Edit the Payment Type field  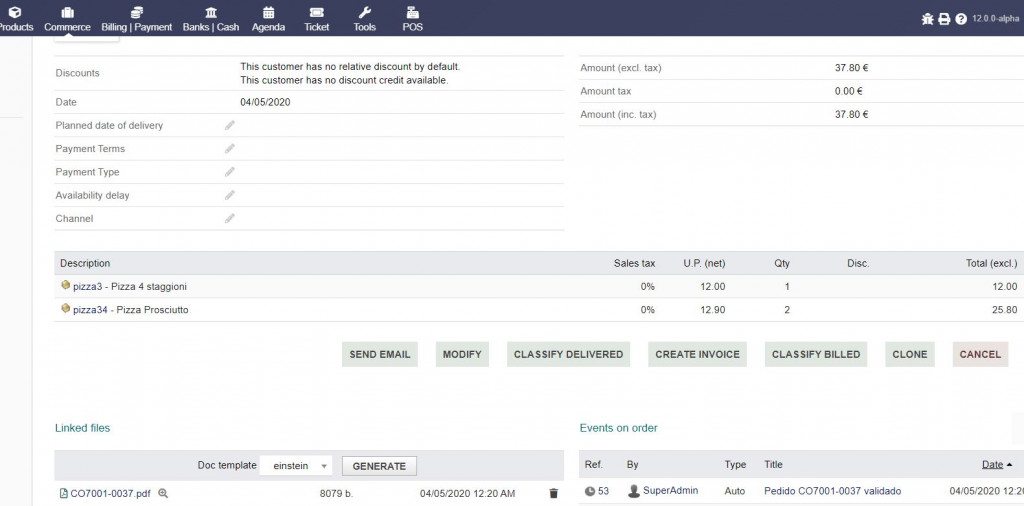coord(230,172)
